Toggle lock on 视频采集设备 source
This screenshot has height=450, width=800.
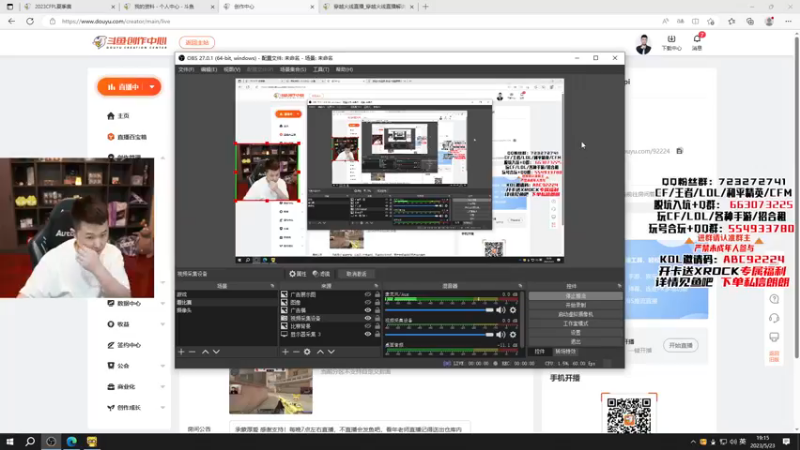point(377,318)
